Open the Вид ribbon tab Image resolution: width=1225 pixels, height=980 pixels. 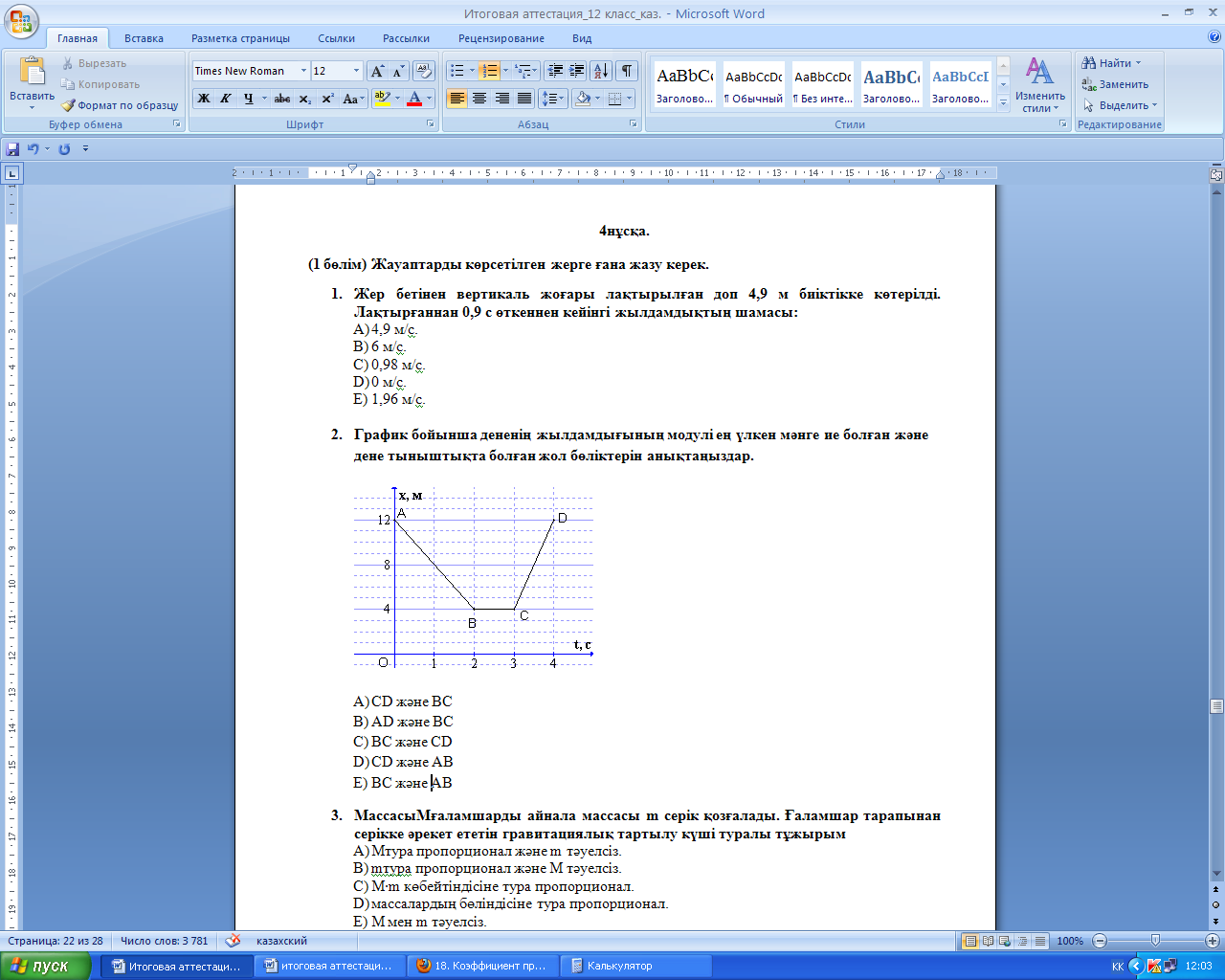(x=582, y=38)
